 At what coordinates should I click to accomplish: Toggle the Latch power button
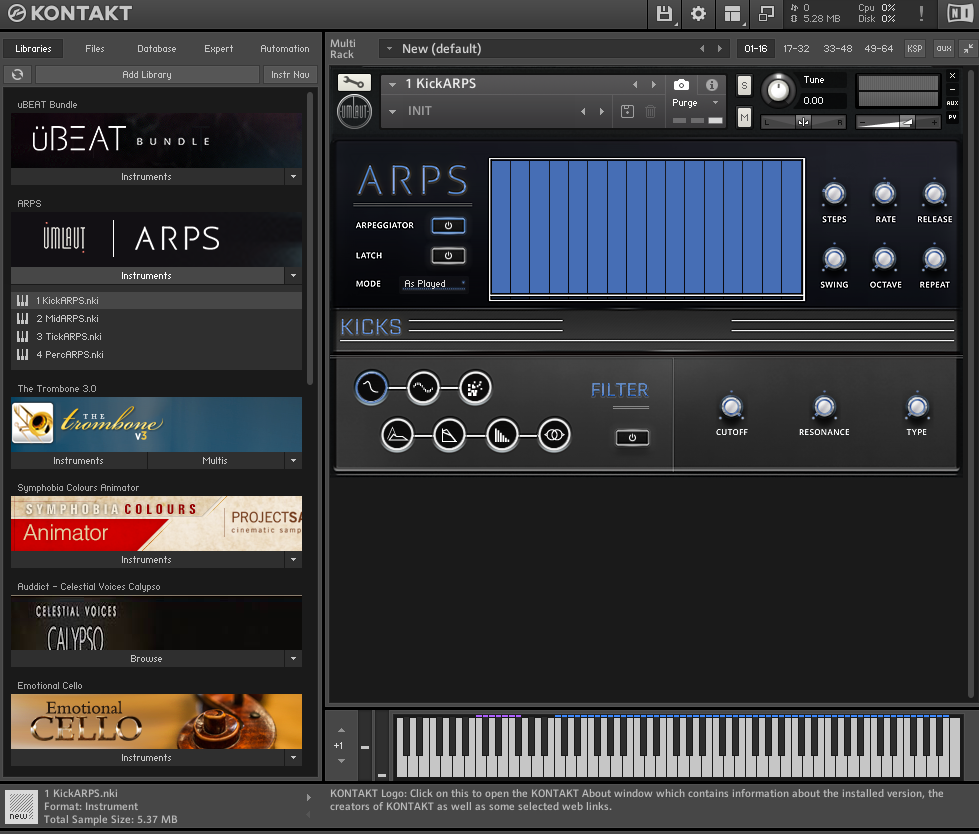(448, 255)
